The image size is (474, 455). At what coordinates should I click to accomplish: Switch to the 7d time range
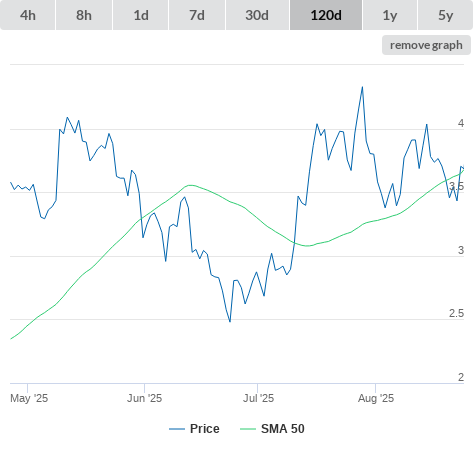coord(197,15)
